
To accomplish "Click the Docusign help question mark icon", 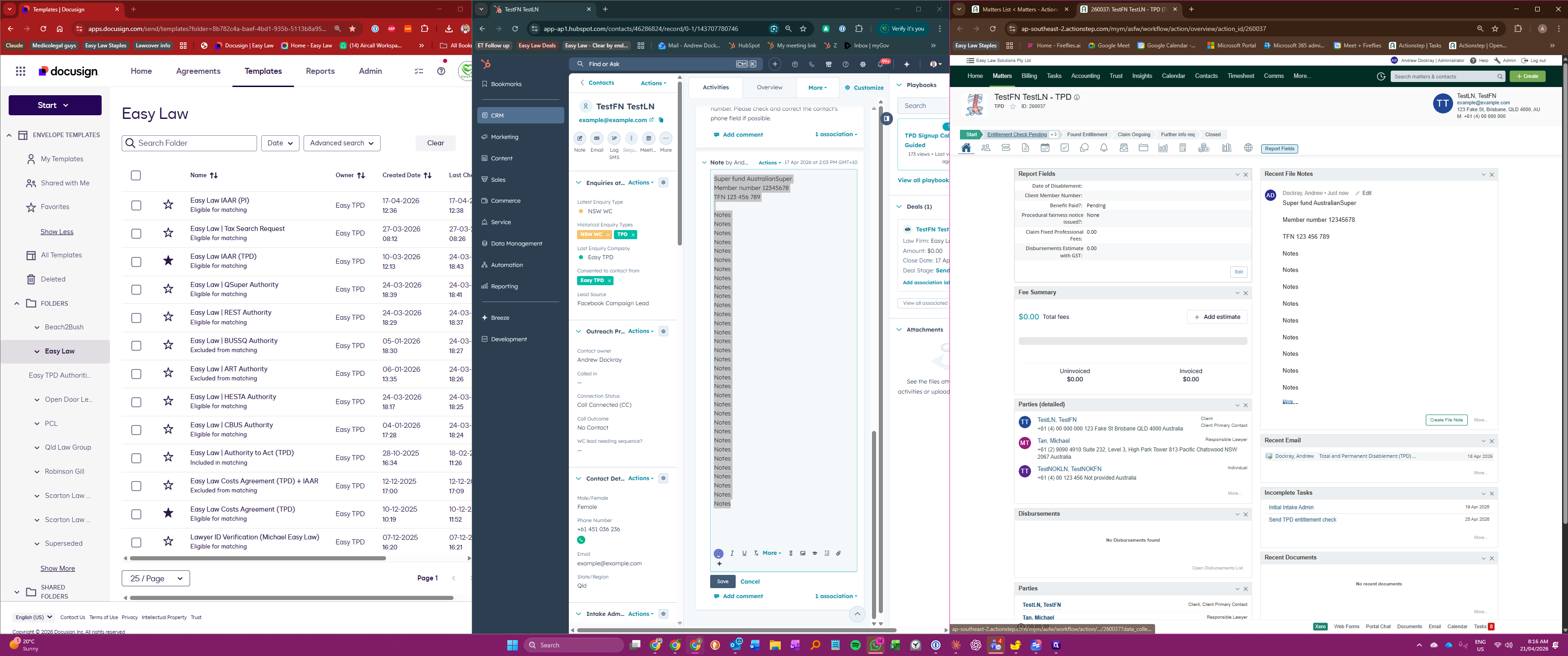I will [x=441, y=71].
